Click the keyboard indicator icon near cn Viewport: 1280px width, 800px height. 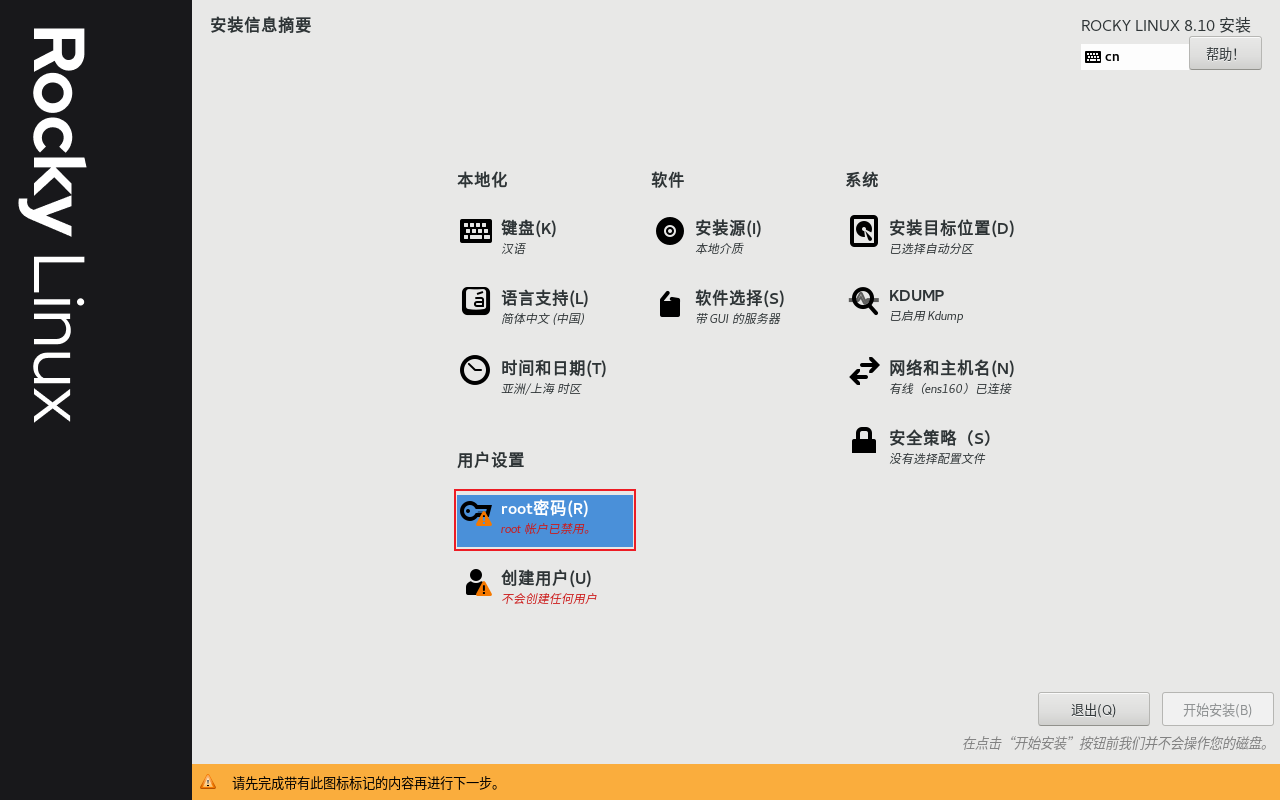coord(1093,56)
